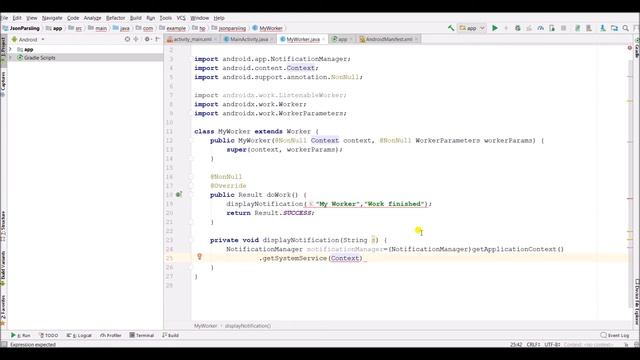Click the error indicator at editor top right

[630, 48]
